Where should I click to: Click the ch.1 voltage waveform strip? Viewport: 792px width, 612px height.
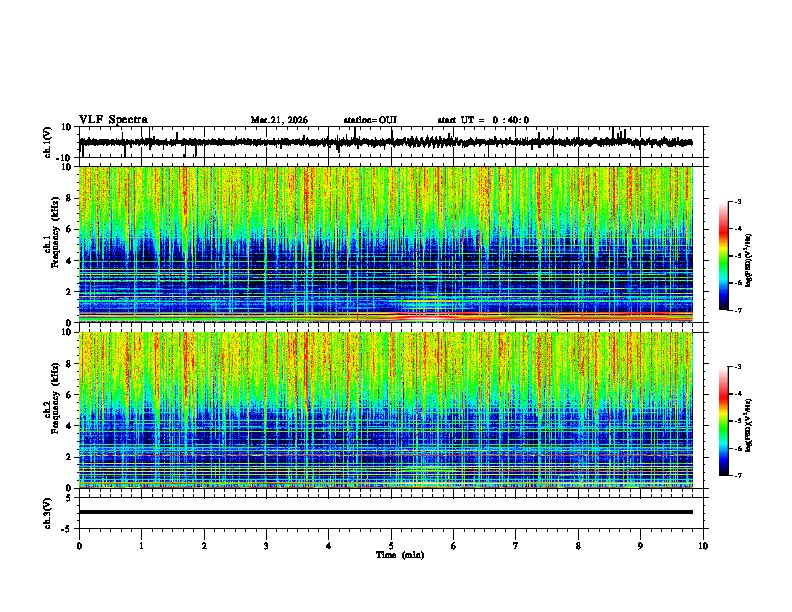click(386, 142)
